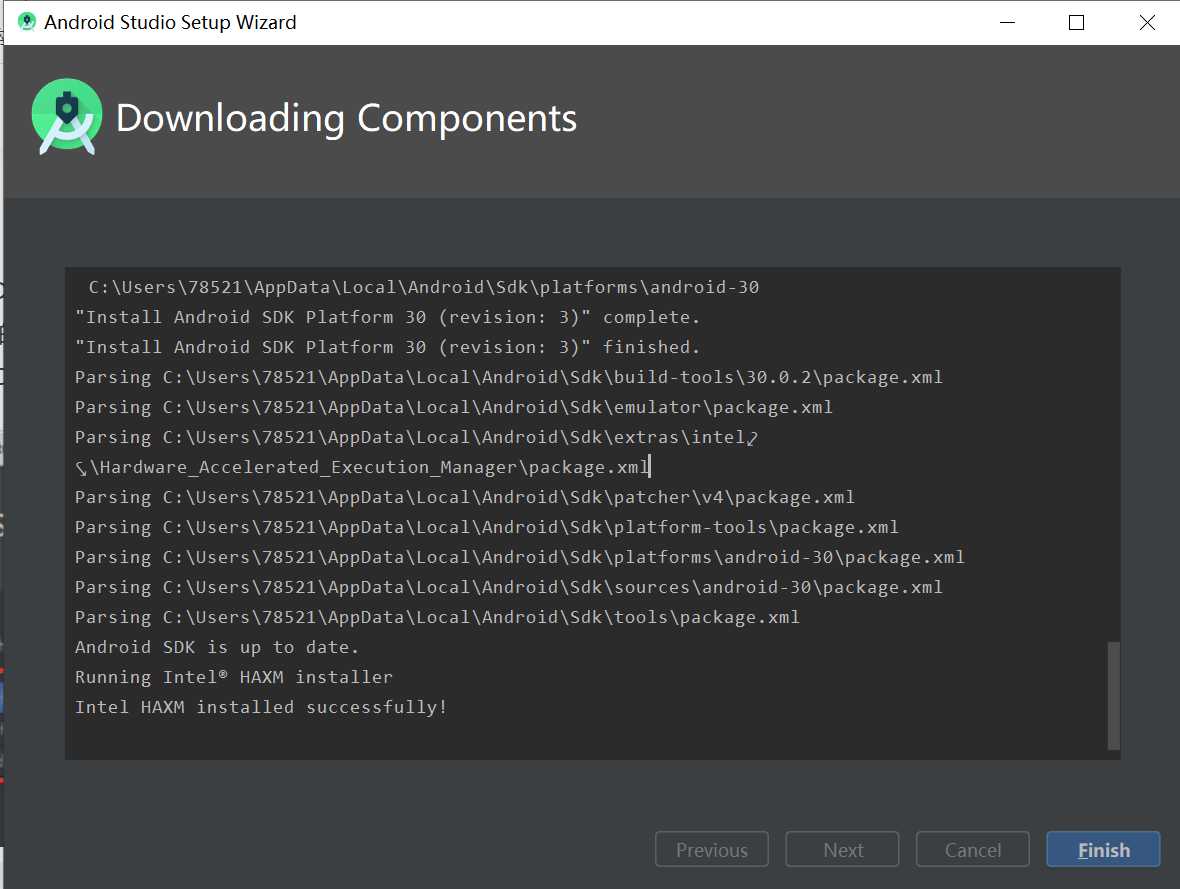
Task: Close the Setup Wizard window
Action: point(1147,23)
